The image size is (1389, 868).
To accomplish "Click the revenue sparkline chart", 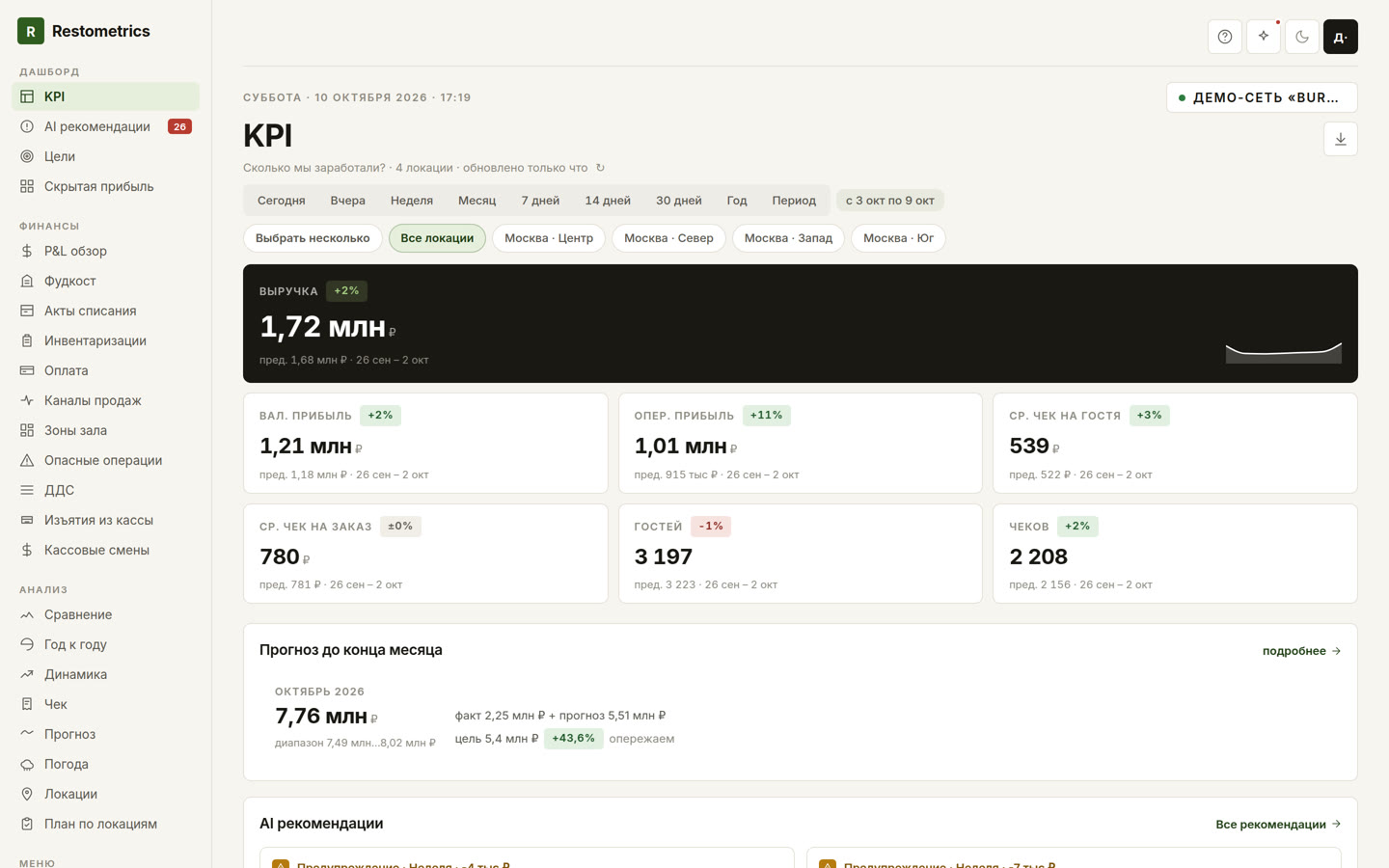I will (1283, 352).
